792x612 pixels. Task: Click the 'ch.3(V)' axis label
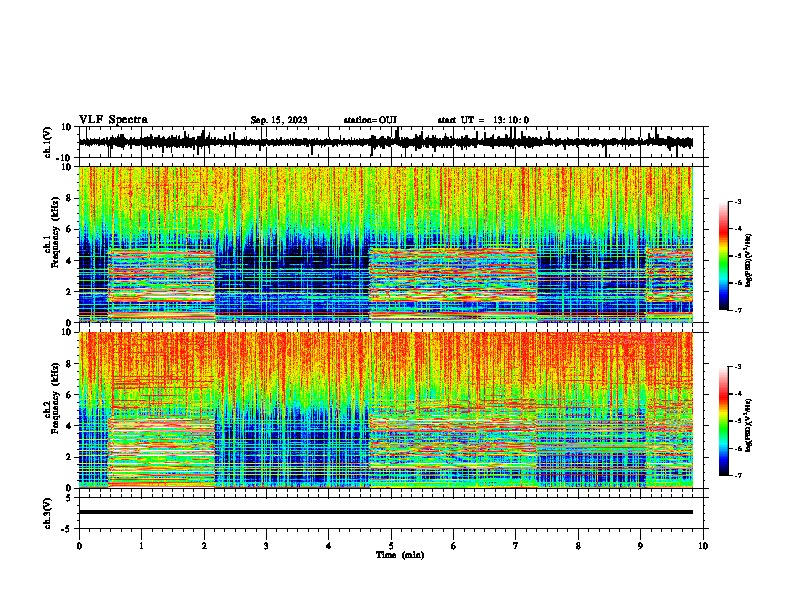click(48, 514)
